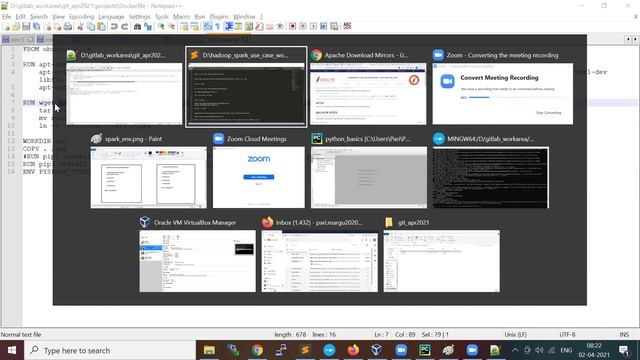
Task: Click the New file toolbar icon
Action: pyautogui.click(x=6, y=27)
